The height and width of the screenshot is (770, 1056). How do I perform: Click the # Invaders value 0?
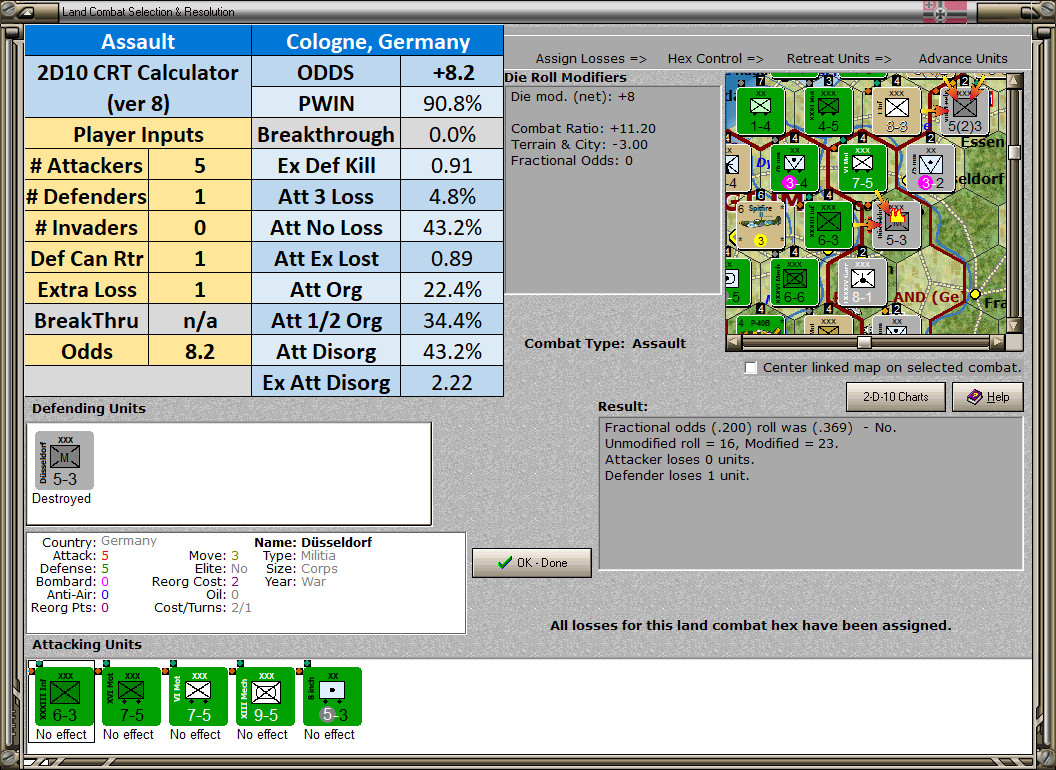200,228
